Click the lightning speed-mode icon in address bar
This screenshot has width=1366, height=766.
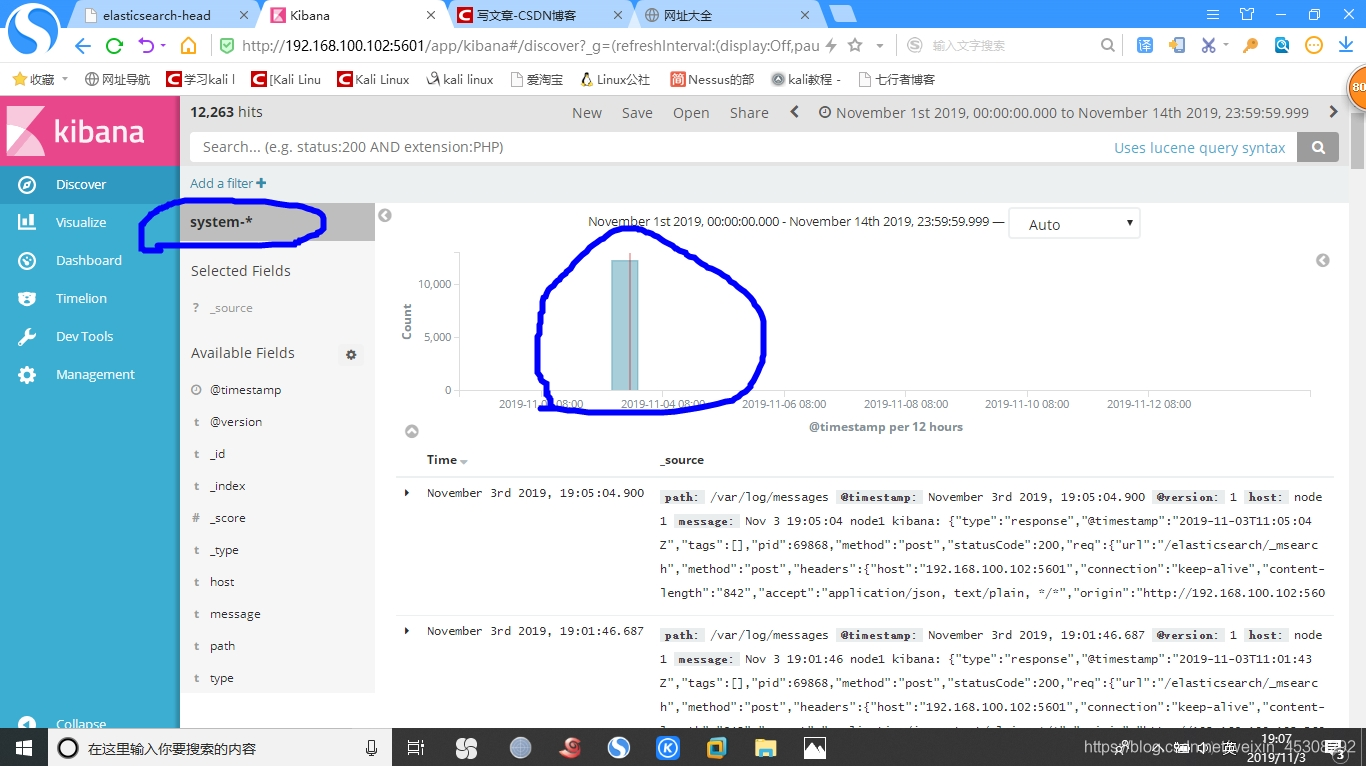(831, 45)
